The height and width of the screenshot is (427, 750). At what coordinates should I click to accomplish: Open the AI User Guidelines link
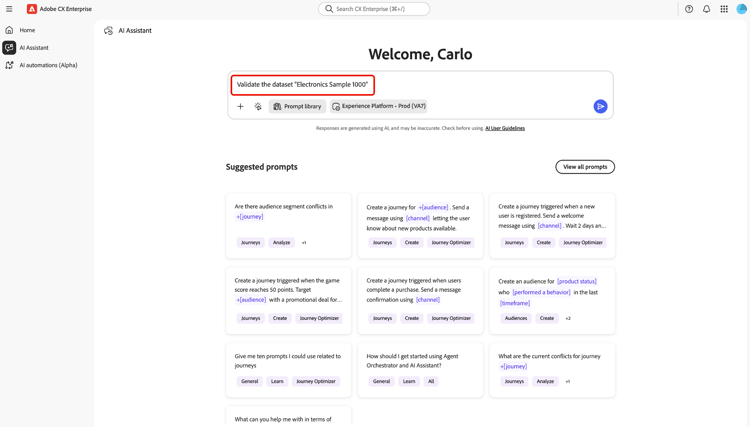[505, 128]
